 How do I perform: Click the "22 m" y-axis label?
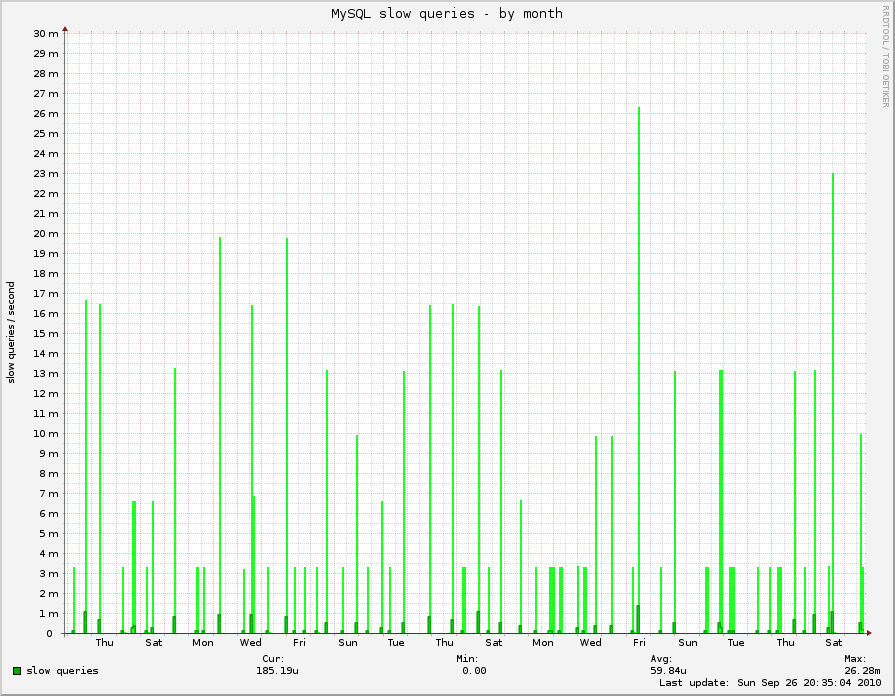46,194
